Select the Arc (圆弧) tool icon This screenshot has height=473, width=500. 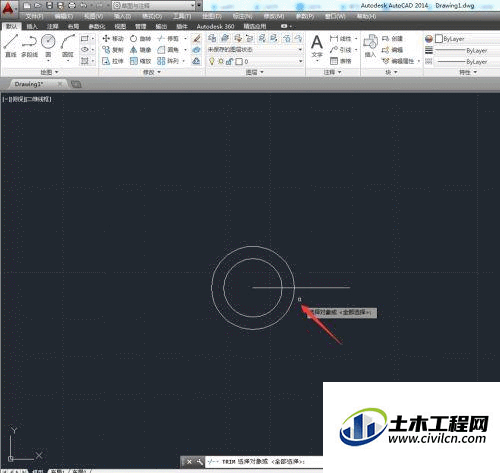[68, 41]
